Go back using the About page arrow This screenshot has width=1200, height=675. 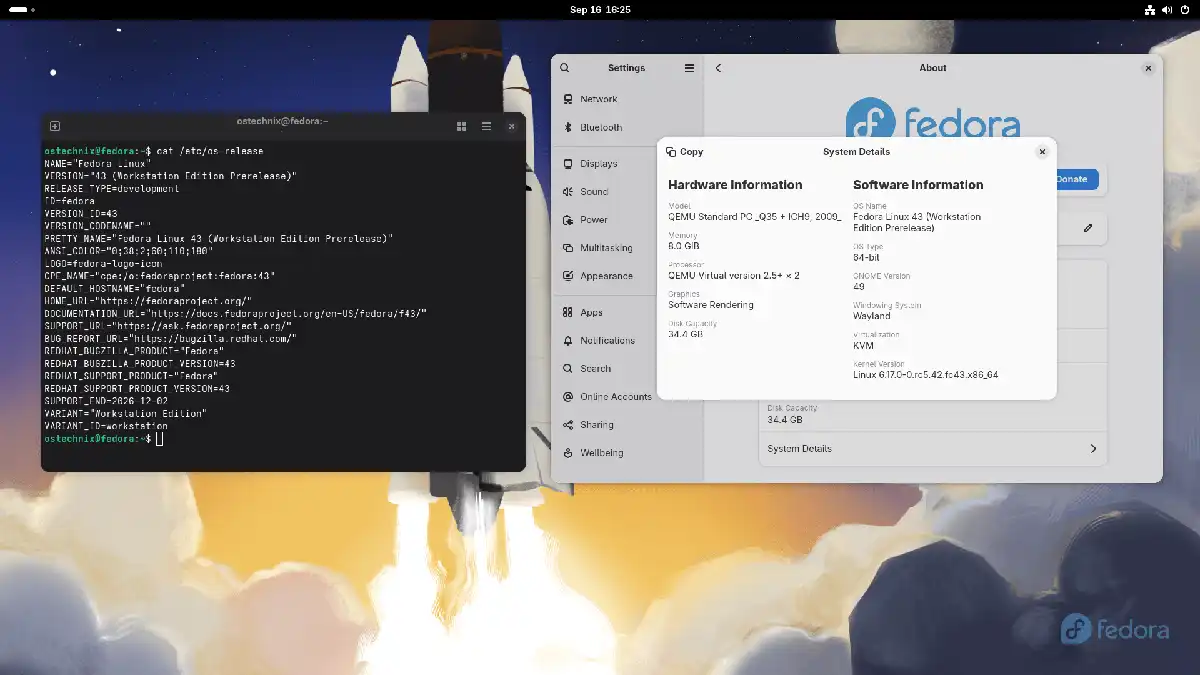point(718,68)
